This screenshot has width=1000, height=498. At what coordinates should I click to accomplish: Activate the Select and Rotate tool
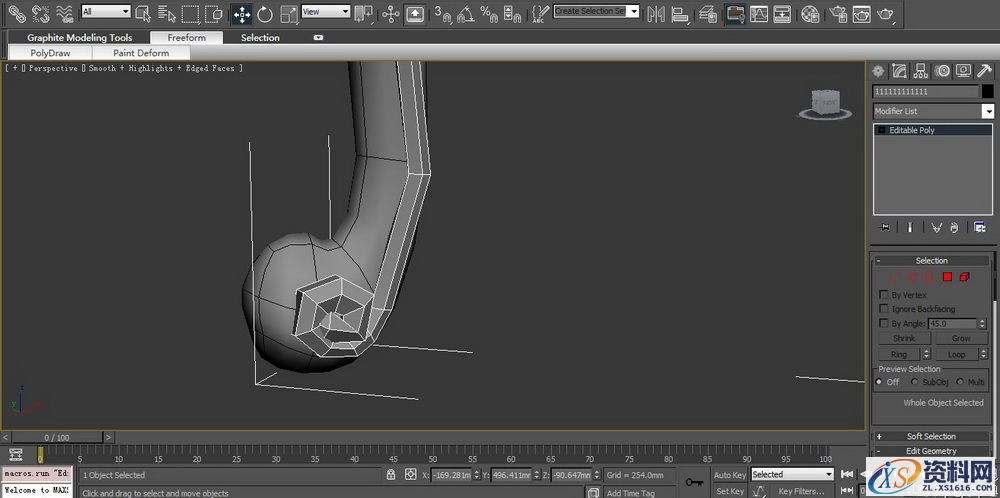[x=265, y=14]
